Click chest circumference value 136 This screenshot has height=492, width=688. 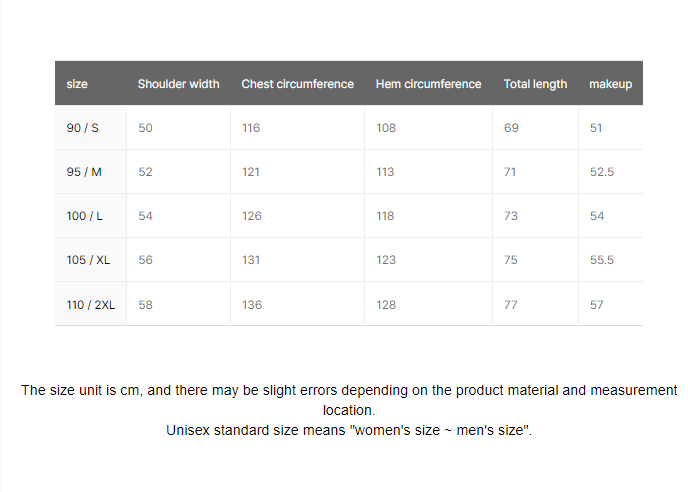pyautogui.click(x=252, y=304)
